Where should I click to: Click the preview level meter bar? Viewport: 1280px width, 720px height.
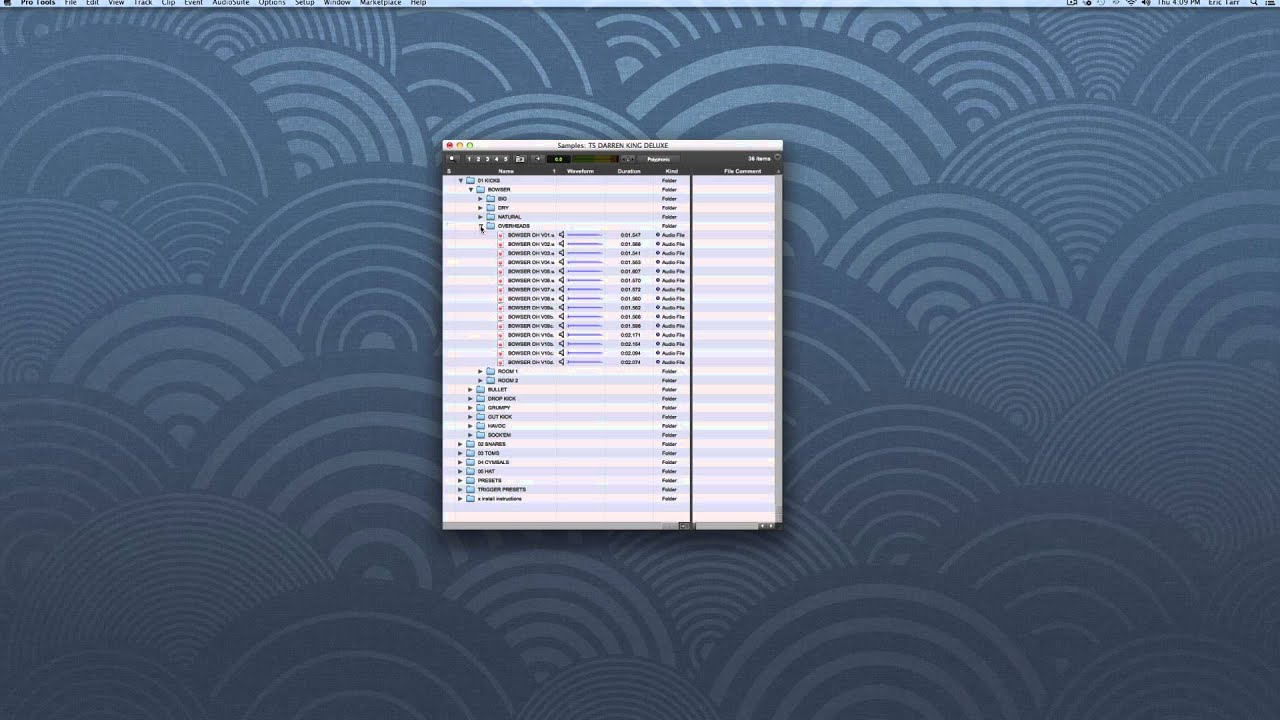point(595,159)
